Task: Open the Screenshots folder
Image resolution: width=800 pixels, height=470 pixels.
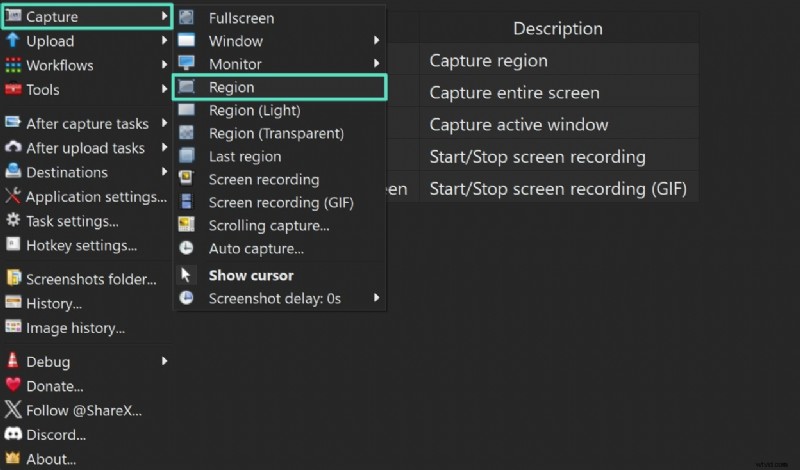Action: coord(90,279)
